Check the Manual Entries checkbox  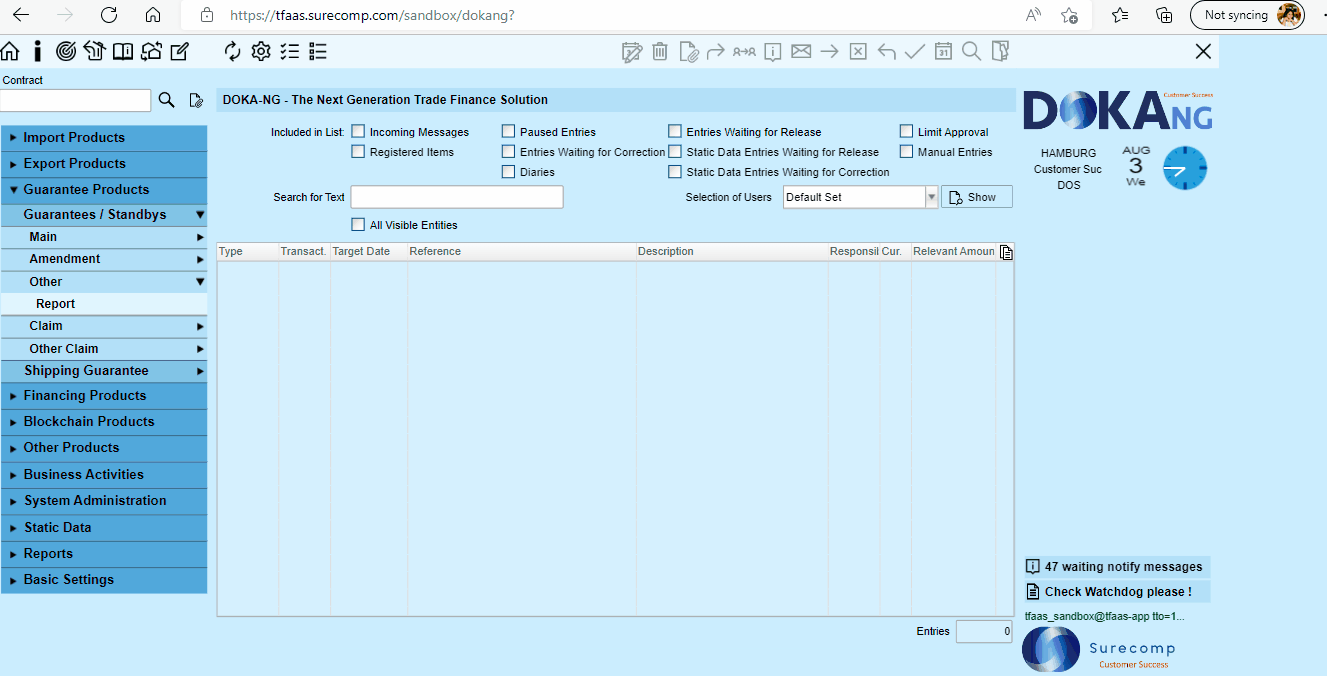907,151
